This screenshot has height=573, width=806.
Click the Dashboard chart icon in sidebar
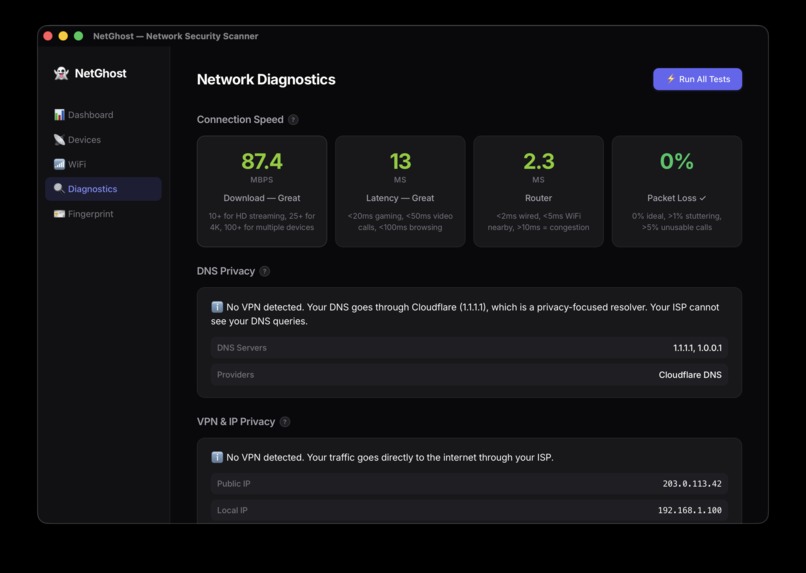pos(60,115)
